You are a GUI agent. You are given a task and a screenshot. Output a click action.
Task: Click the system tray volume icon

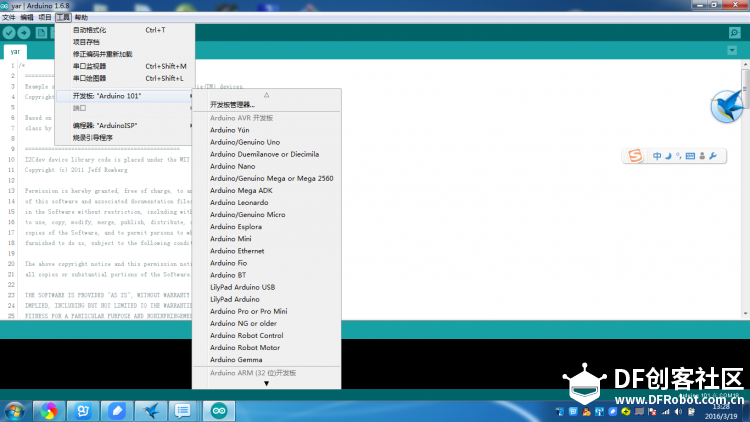point(678,412)
